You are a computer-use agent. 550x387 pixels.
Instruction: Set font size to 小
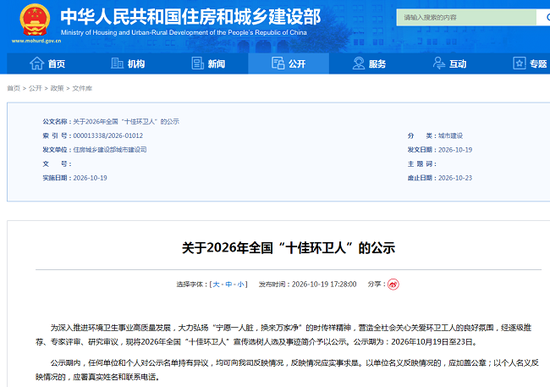point(241,284)
